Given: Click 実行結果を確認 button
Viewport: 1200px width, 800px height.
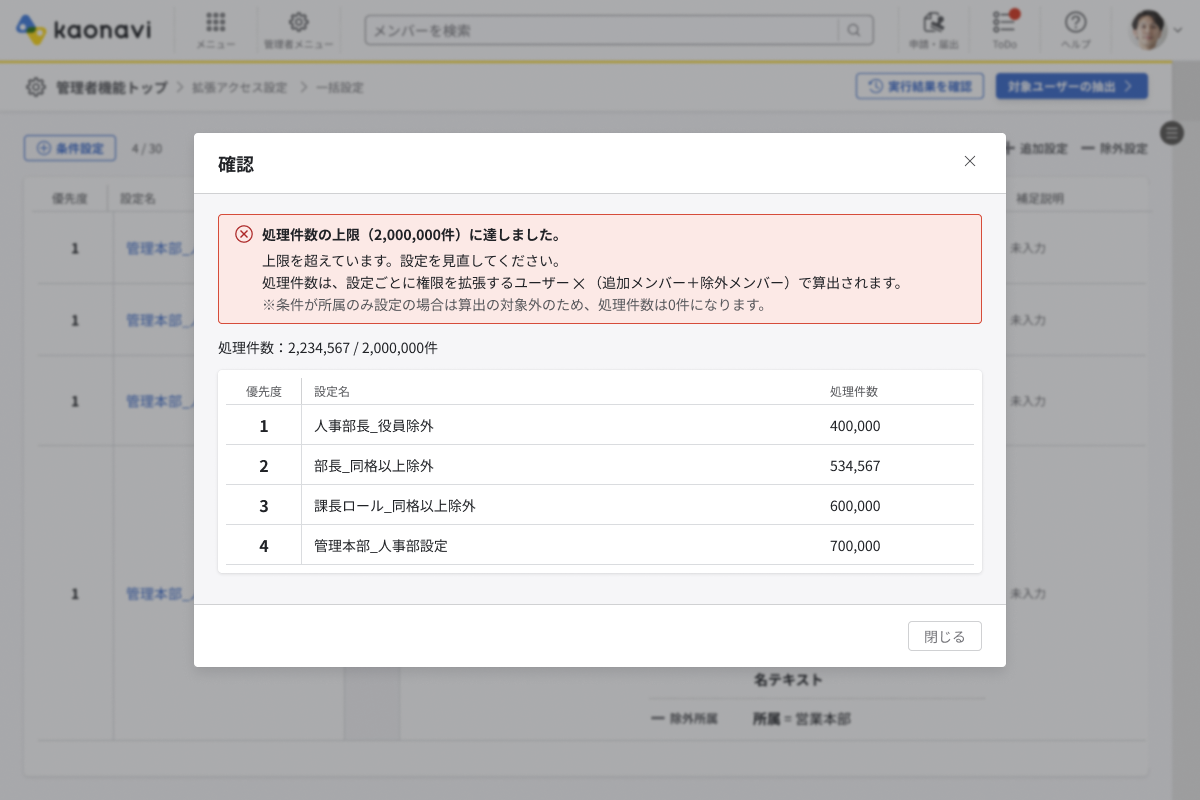Looking at the screenshot, I should pyautogui.click(x=919, y=86).
